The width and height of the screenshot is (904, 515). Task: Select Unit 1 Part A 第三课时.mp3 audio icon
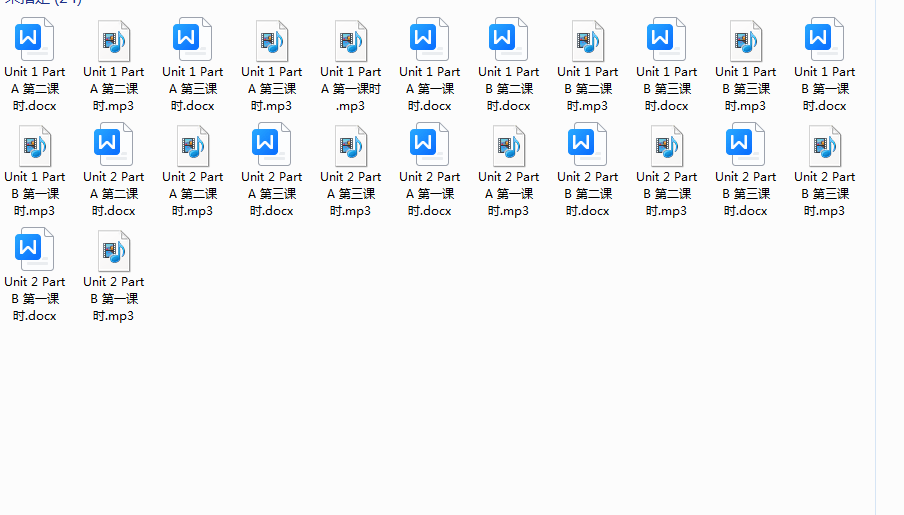[271, 41]
